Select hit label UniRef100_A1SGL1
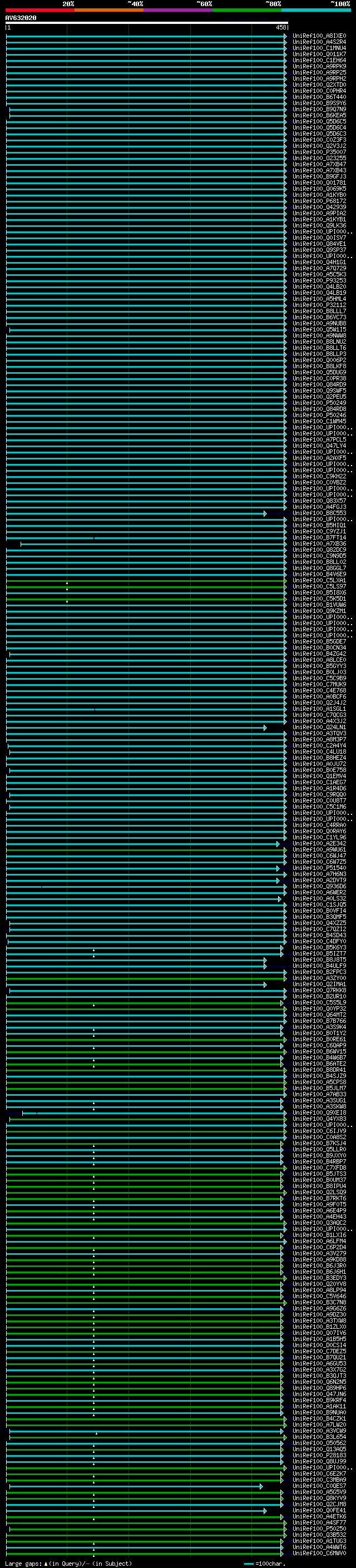 [x=319, y=709]
